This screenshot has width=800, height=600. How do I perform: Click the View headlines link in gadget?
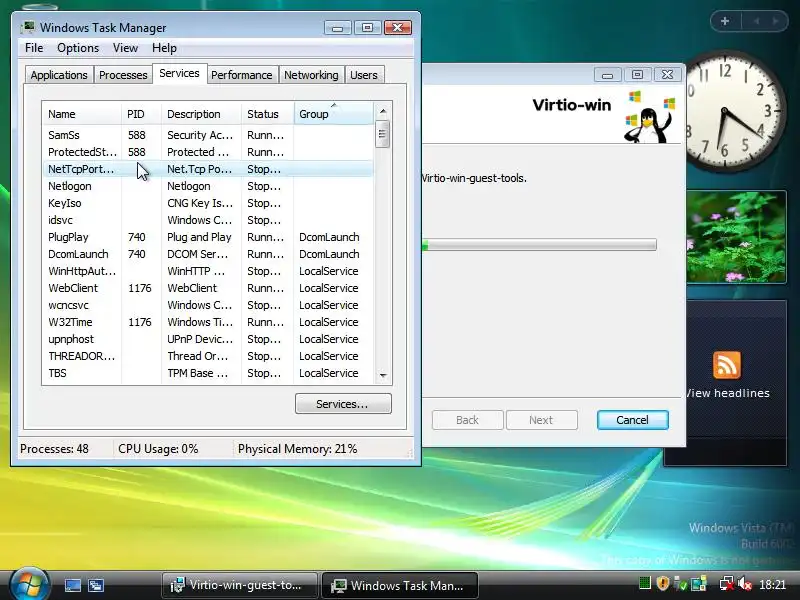[728, 393]
